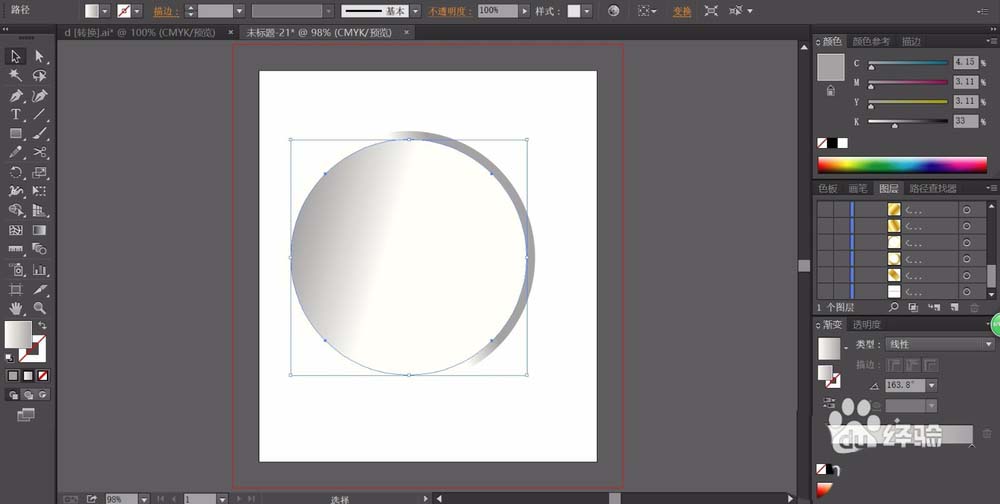
Task: Reset to default fill and stroke
Action: [x=9, y=358]
